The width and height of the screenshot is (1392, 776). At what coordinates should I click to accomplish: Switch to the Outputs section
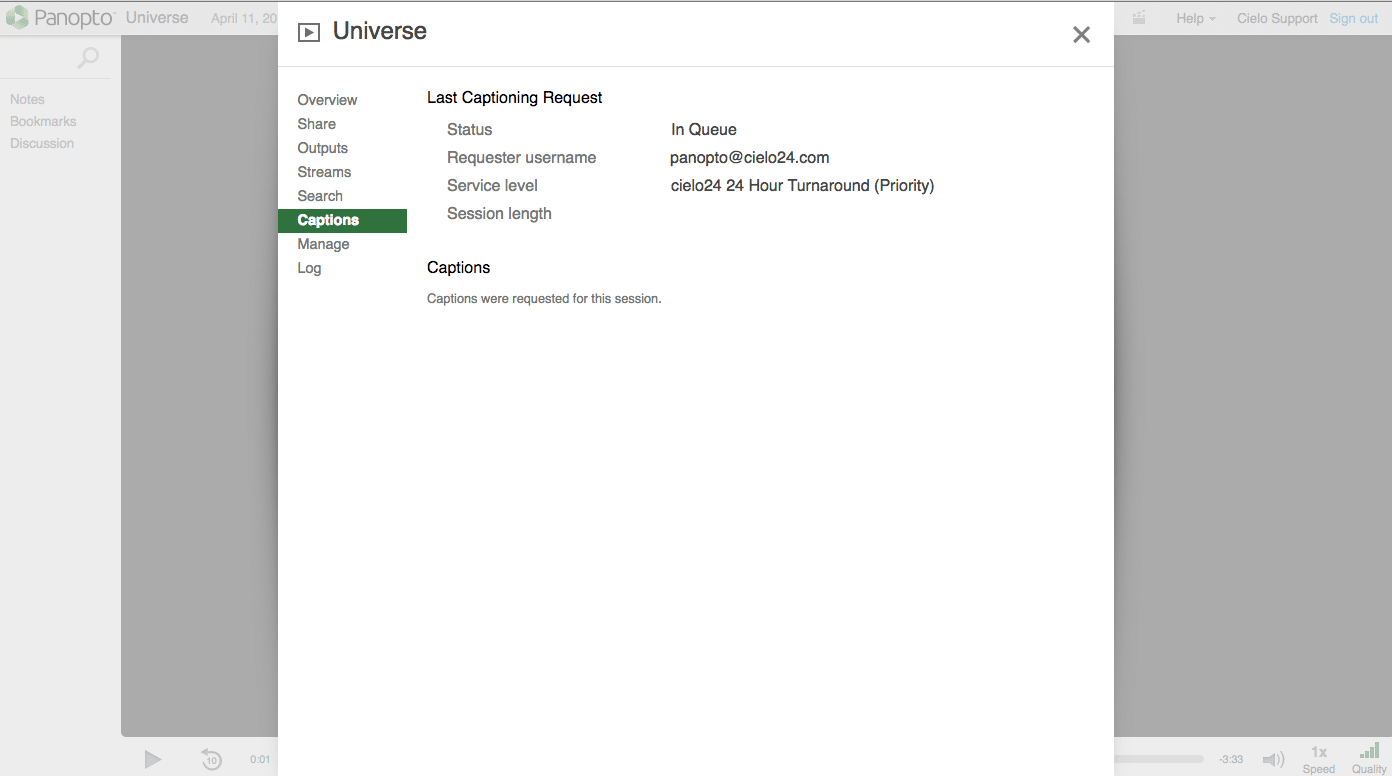tap(322, 148)
